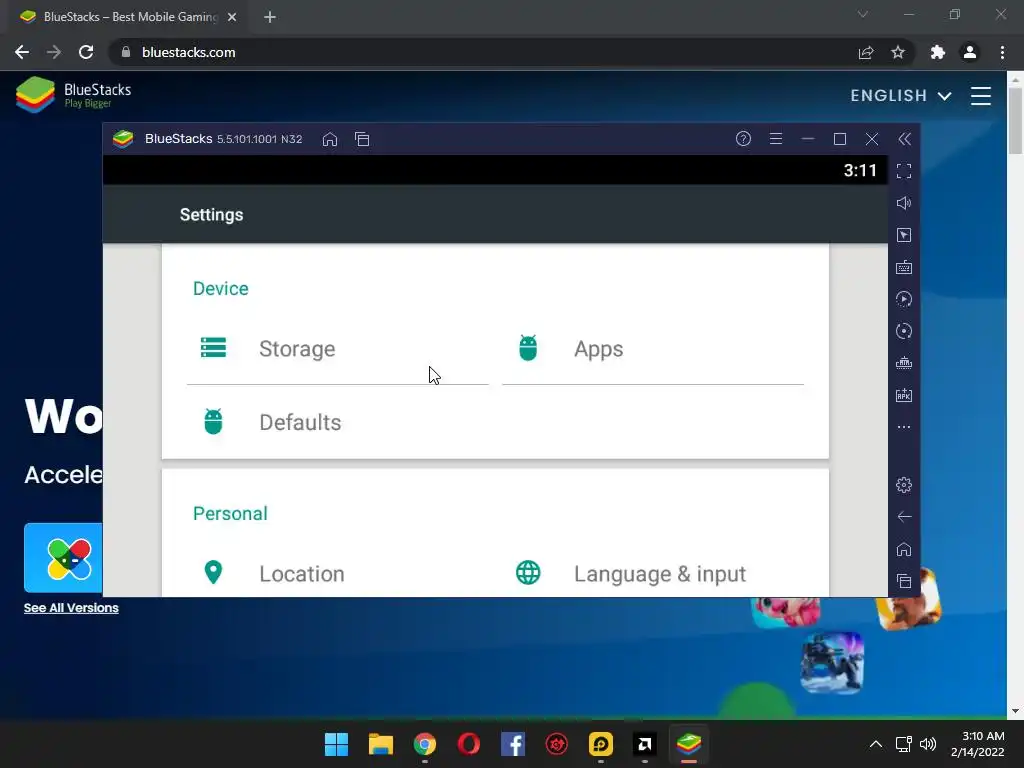Click the Android home icon in sidebar
1024x768 pixels.
click(904, 549)
